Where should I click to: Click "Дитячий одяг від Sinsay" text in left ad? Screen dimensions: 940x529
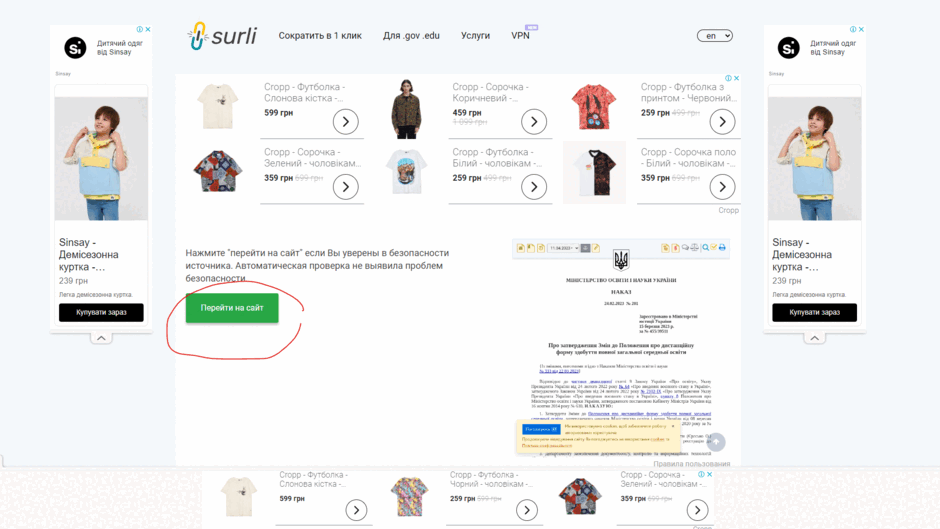(120, 47)
